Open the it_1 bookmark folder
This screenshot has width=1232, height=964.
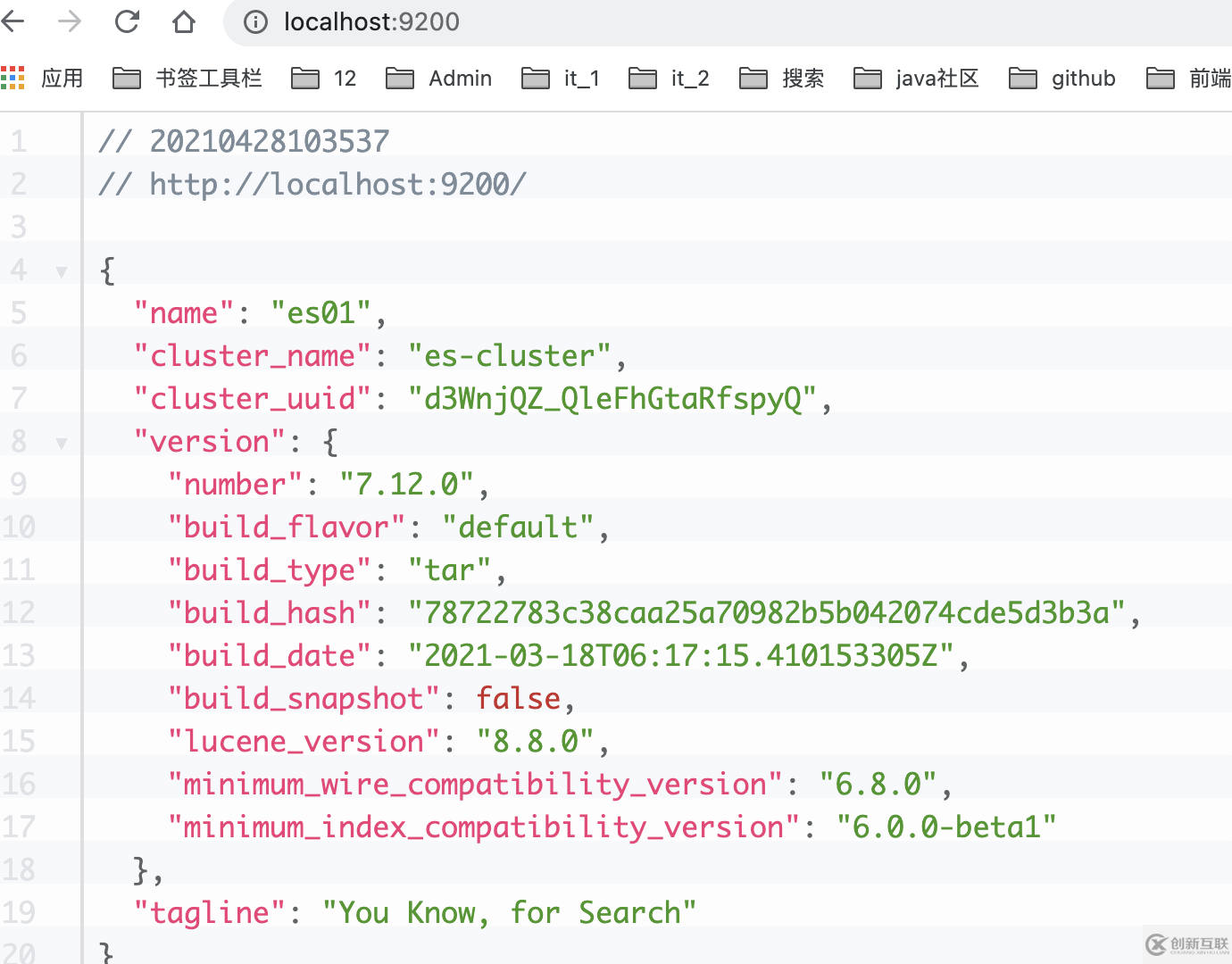561,79
